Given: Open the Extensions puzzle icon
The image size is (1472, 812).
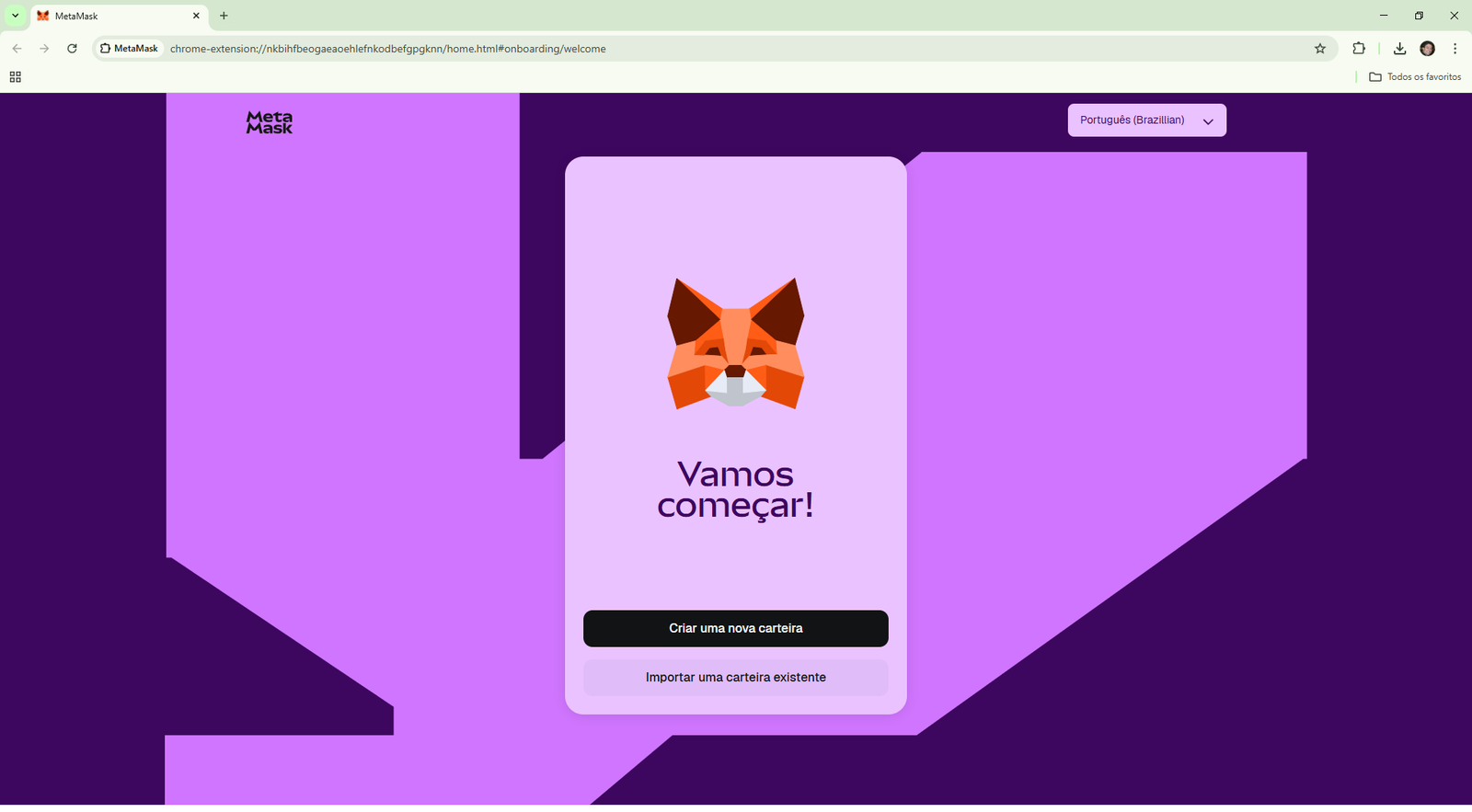Looking at the screenshot, I should point(1359,49).
